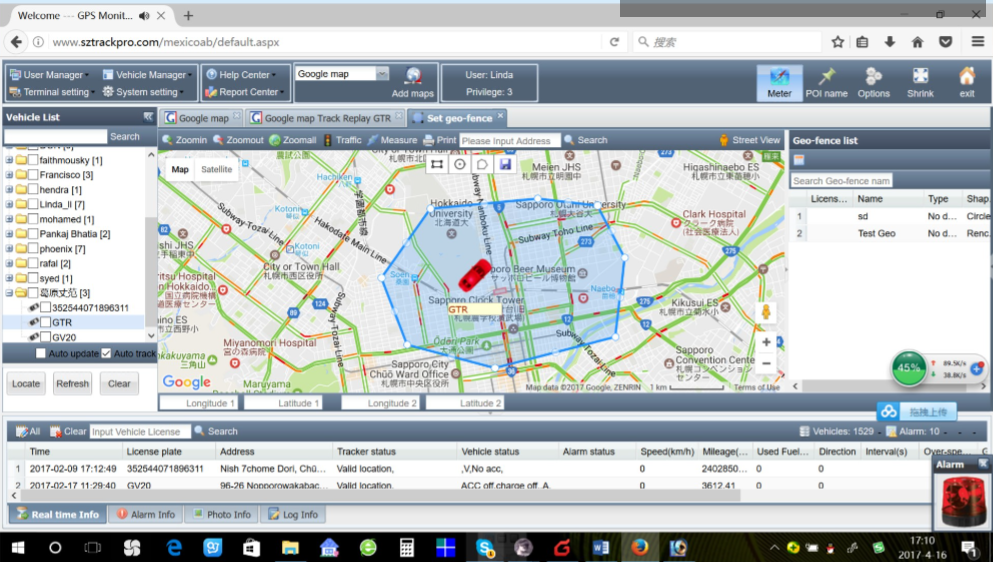Open Firefox from the taskbar

639,547
